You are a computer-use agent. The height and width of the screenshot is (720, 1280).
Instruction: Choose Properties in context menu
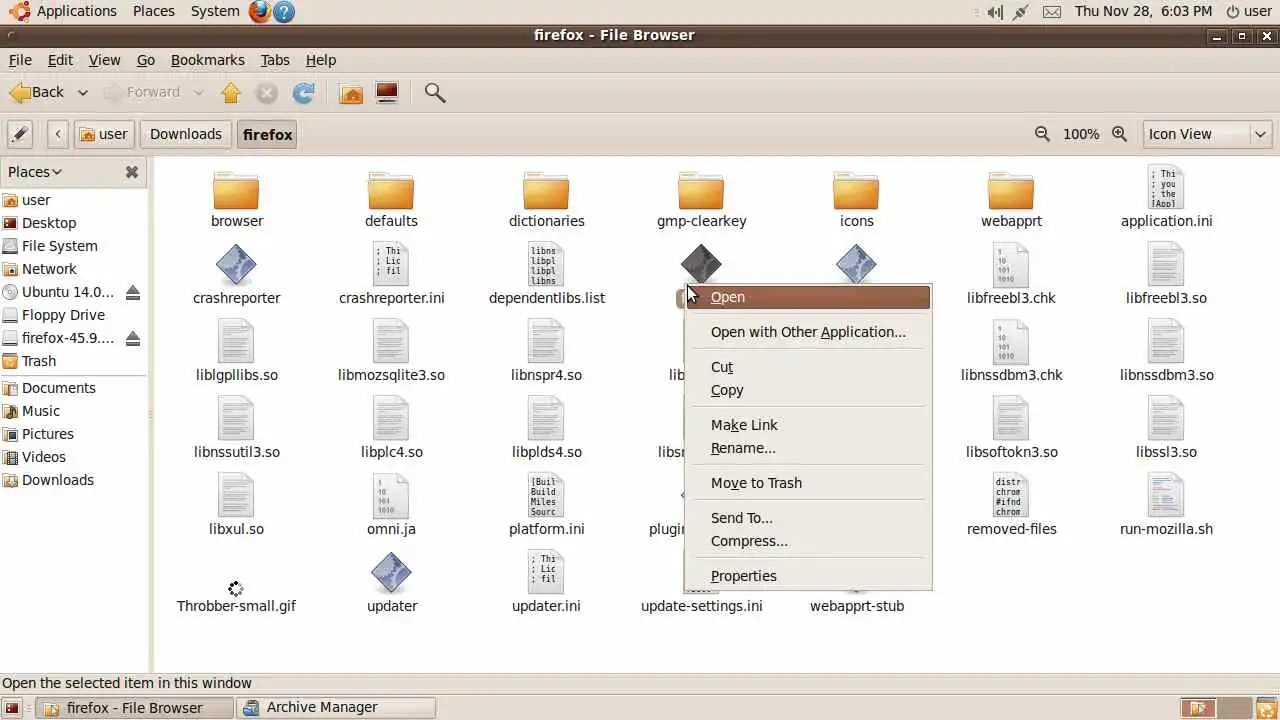[808, 576]
